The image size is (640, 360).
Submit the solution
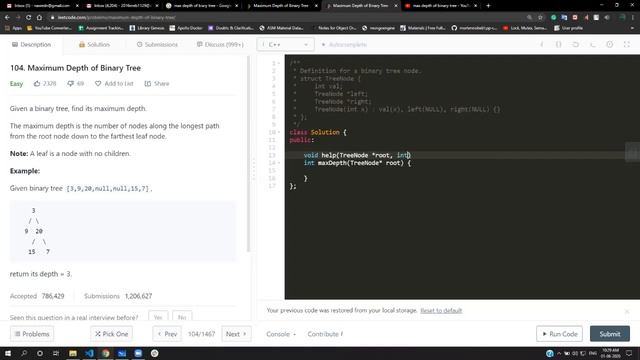click(x=610, y=334)
